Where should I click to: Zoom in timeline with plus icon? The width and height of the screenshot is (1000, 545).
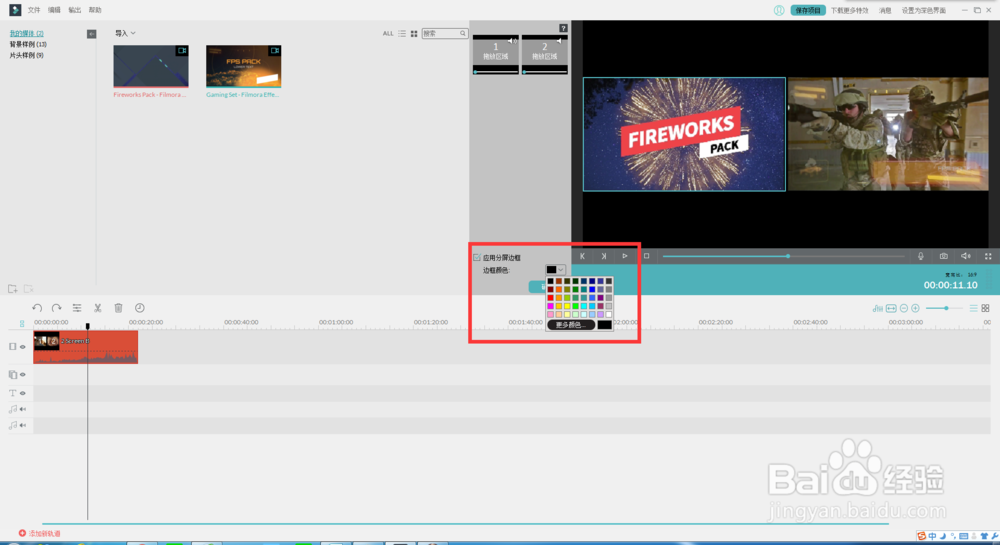click(x=915, y=309)
